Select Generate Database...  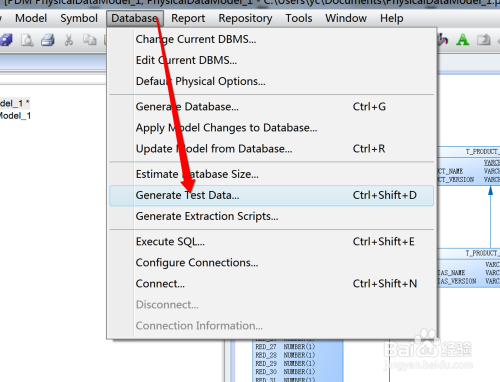tap(271, 107)
